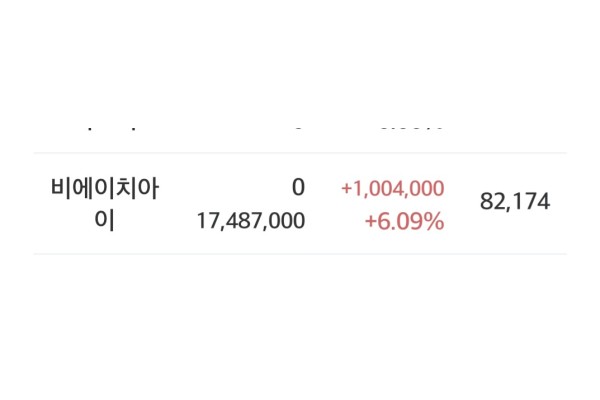Screen dimensions: 600x400
Task: Tap the row margin right of 82,174
Action: coord(559,202)
